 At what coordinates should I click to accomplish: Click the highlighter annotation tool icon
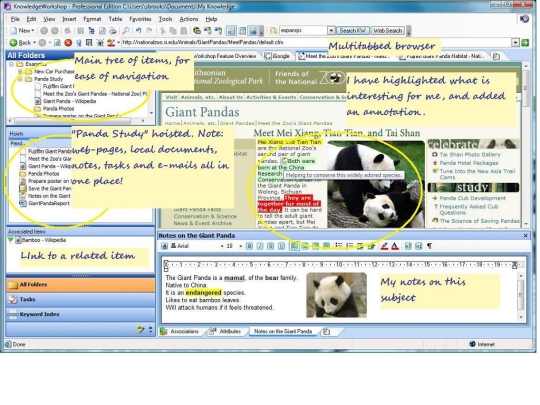111,43
